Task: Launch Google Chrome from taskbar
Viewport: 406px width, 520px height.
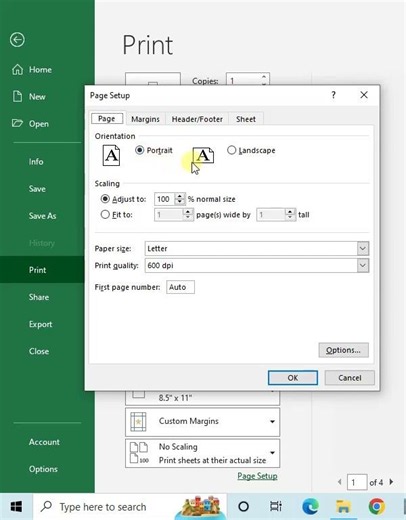Action: (x=377, y=507)
